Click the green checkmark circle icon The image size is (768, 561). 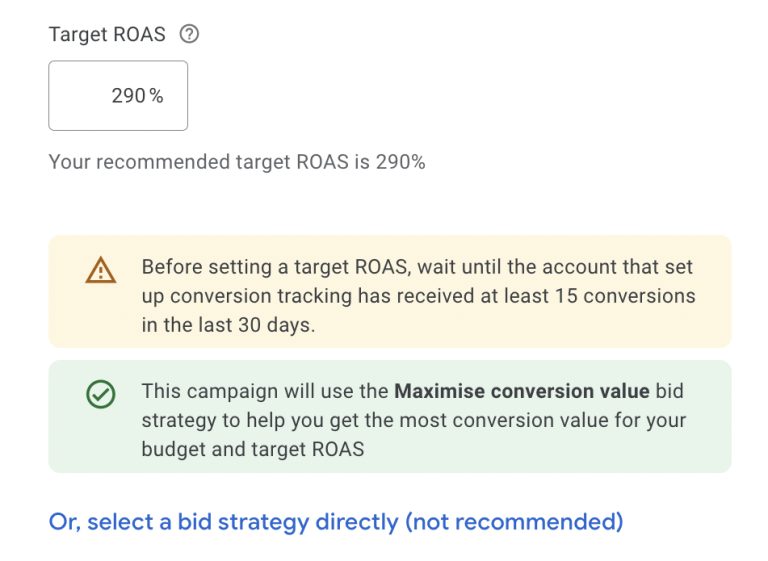100,395
